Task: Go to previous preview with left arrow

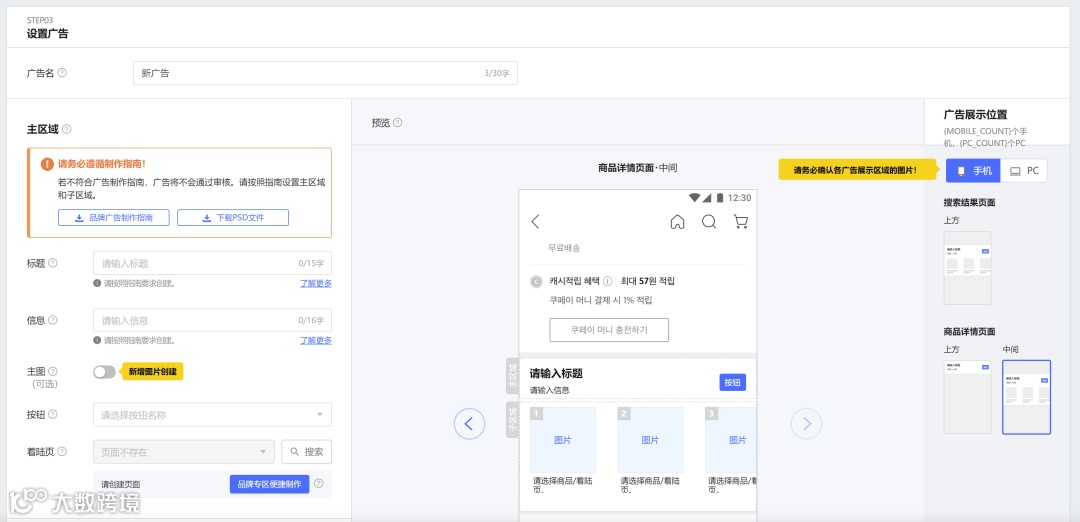Action: point(469,424)
